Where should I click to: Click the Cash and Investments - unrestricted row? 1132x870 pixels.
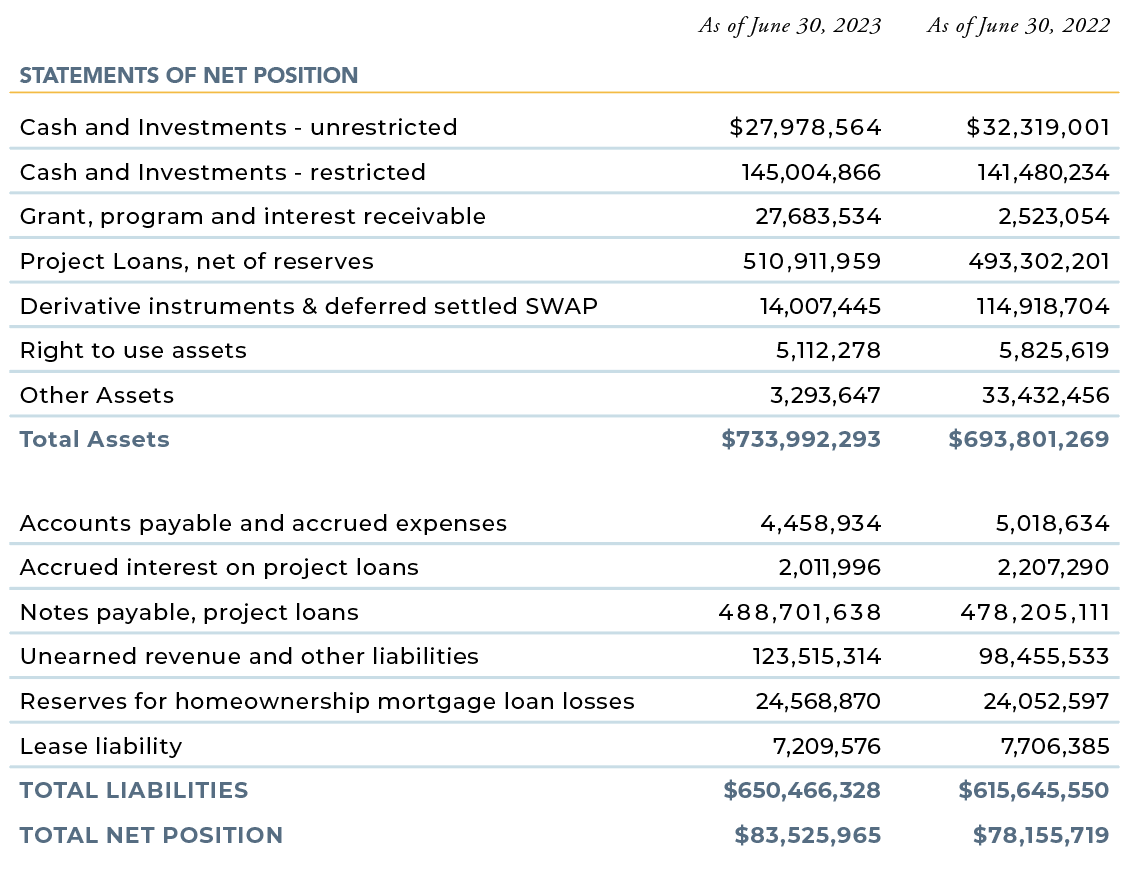pyautogui.click(x=237, y=127)
